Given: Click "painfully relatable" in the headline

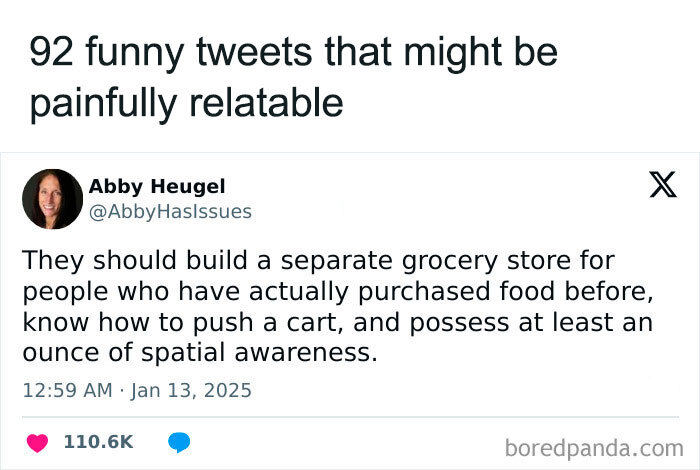Looking at the screenshot, I should [186, 102].
